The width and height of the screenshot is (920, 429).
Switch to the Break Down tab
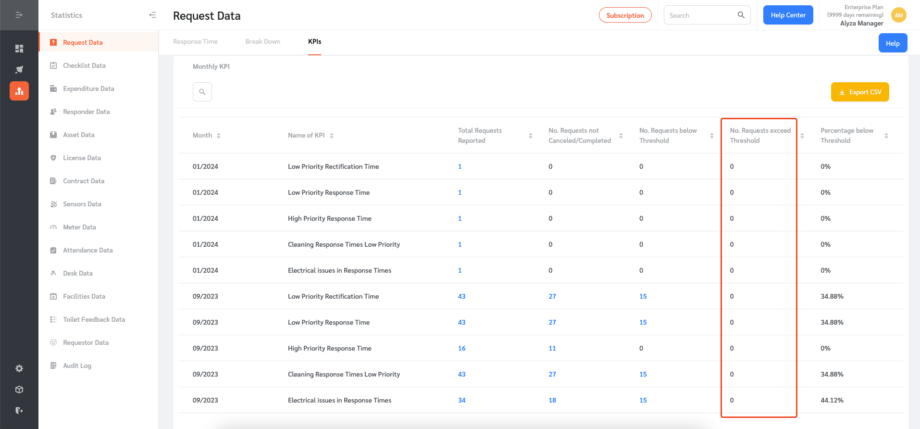(263, 42)
